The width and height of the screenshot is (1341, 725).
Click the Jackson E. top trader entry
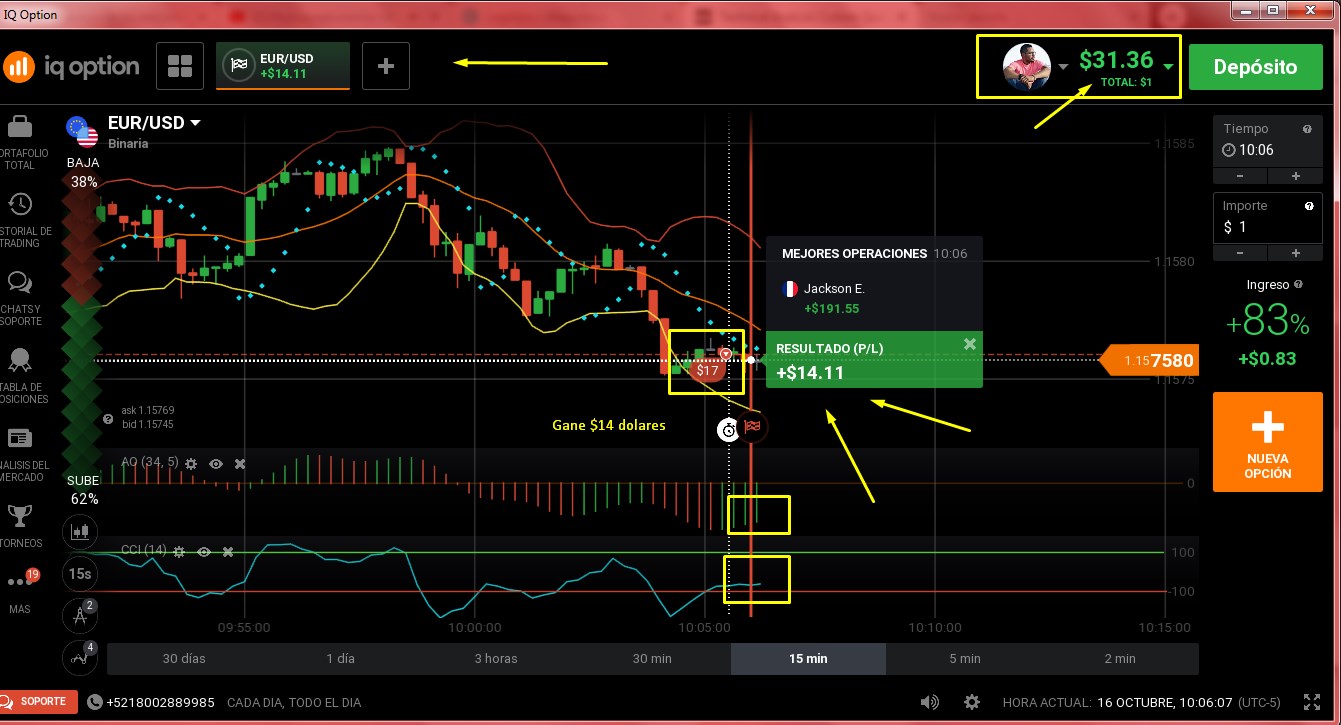coord(873,298)
